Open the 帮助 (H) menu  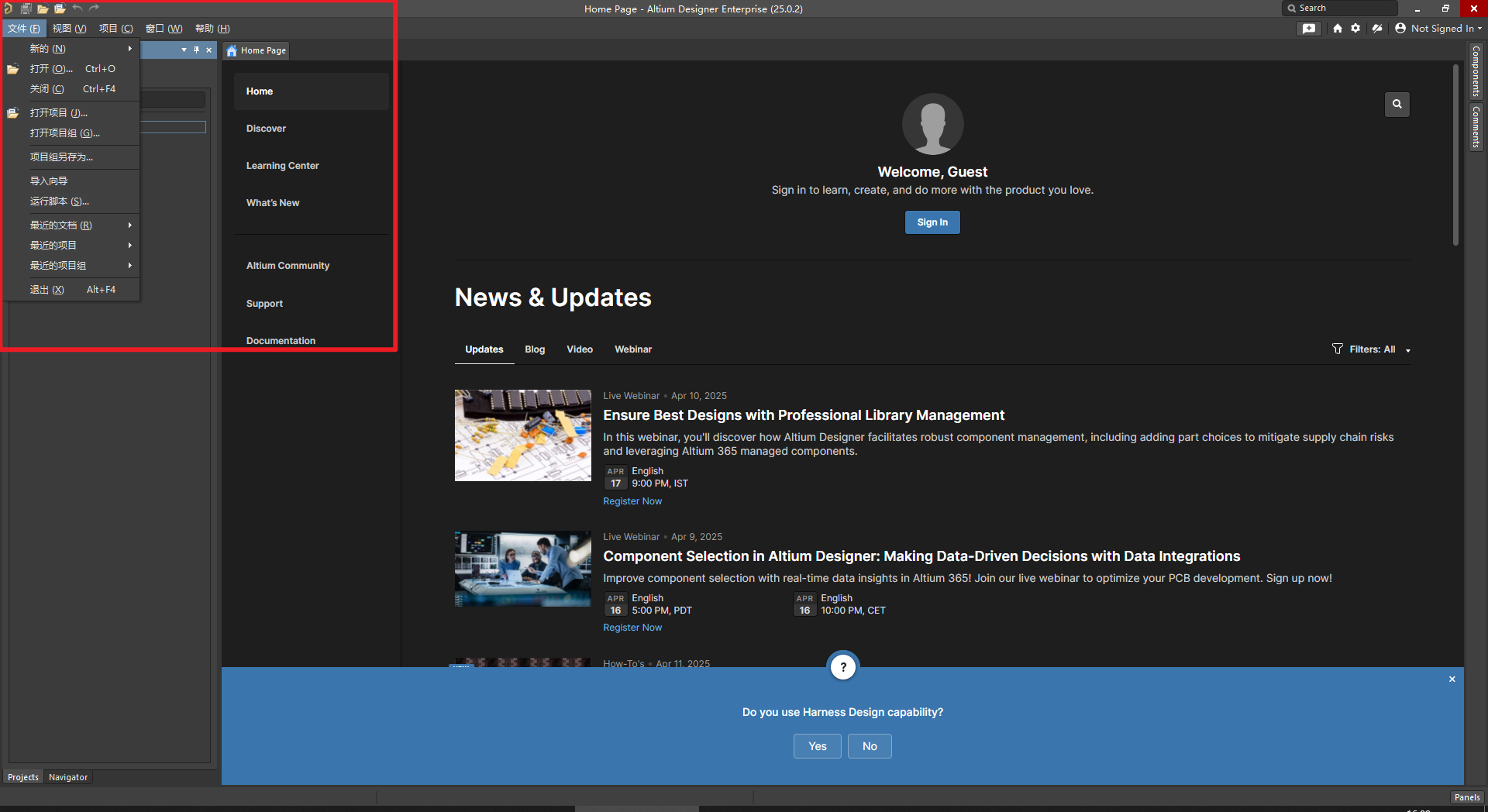pyautogui.click(x=212, y=29)
